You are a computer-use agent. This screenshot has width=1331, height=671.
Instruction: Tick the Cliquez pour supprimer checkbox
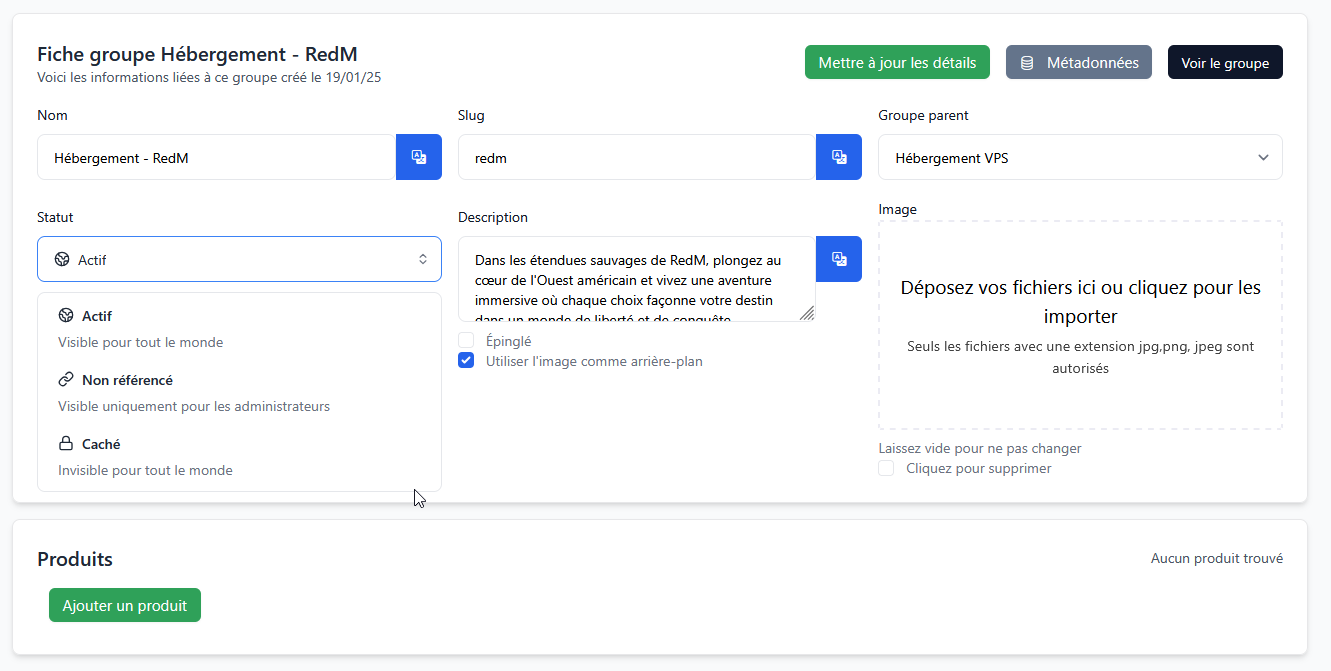(886, 468)
